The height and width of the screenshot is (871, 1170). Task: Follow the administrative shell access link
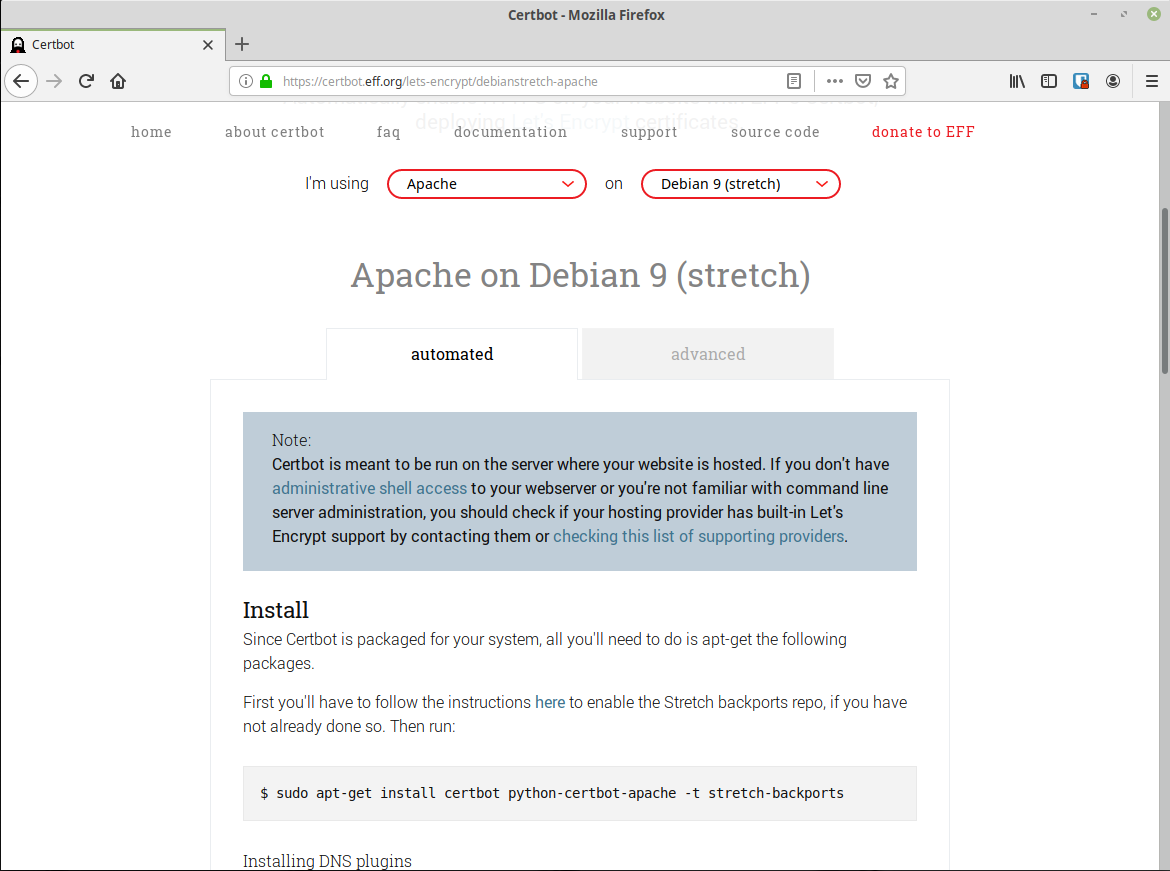(369, 488)
